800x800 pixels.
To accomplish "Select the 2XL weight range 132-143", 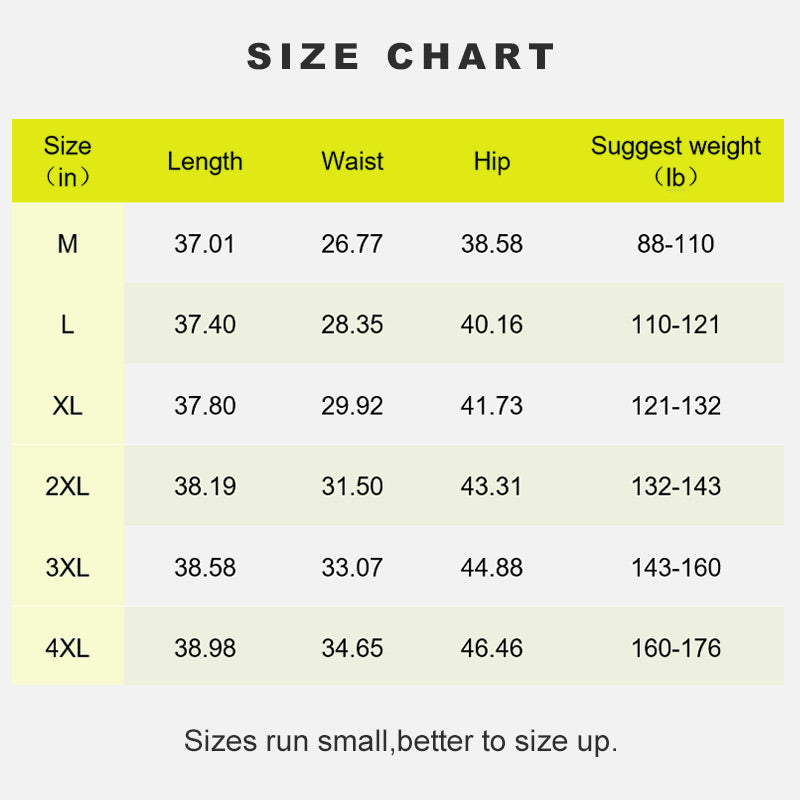I will tap(676, 487).
